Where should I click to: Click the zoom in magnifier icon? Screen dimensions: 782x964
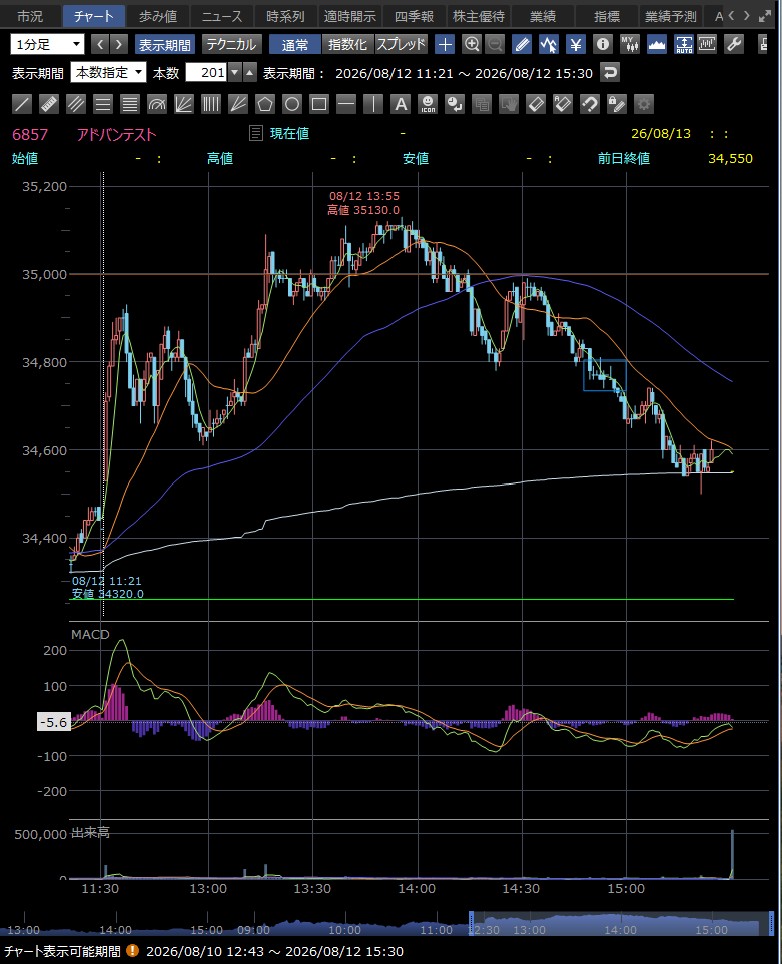click(472, 44)
